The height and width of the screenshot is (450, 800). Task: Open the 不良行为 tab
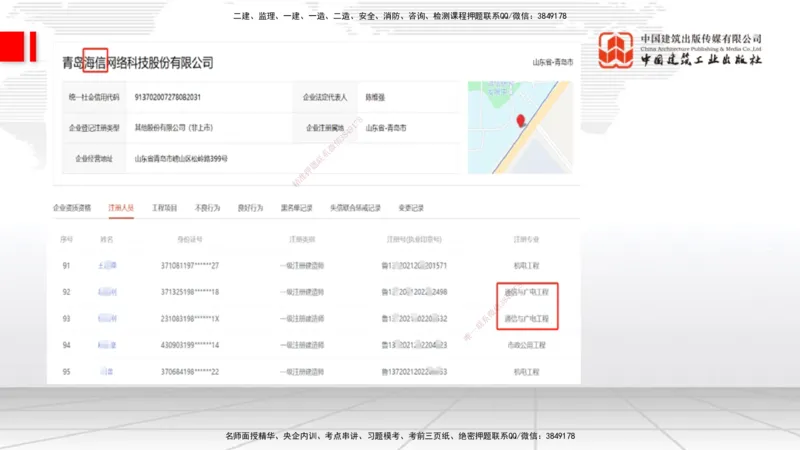click(x=207, y=208)
